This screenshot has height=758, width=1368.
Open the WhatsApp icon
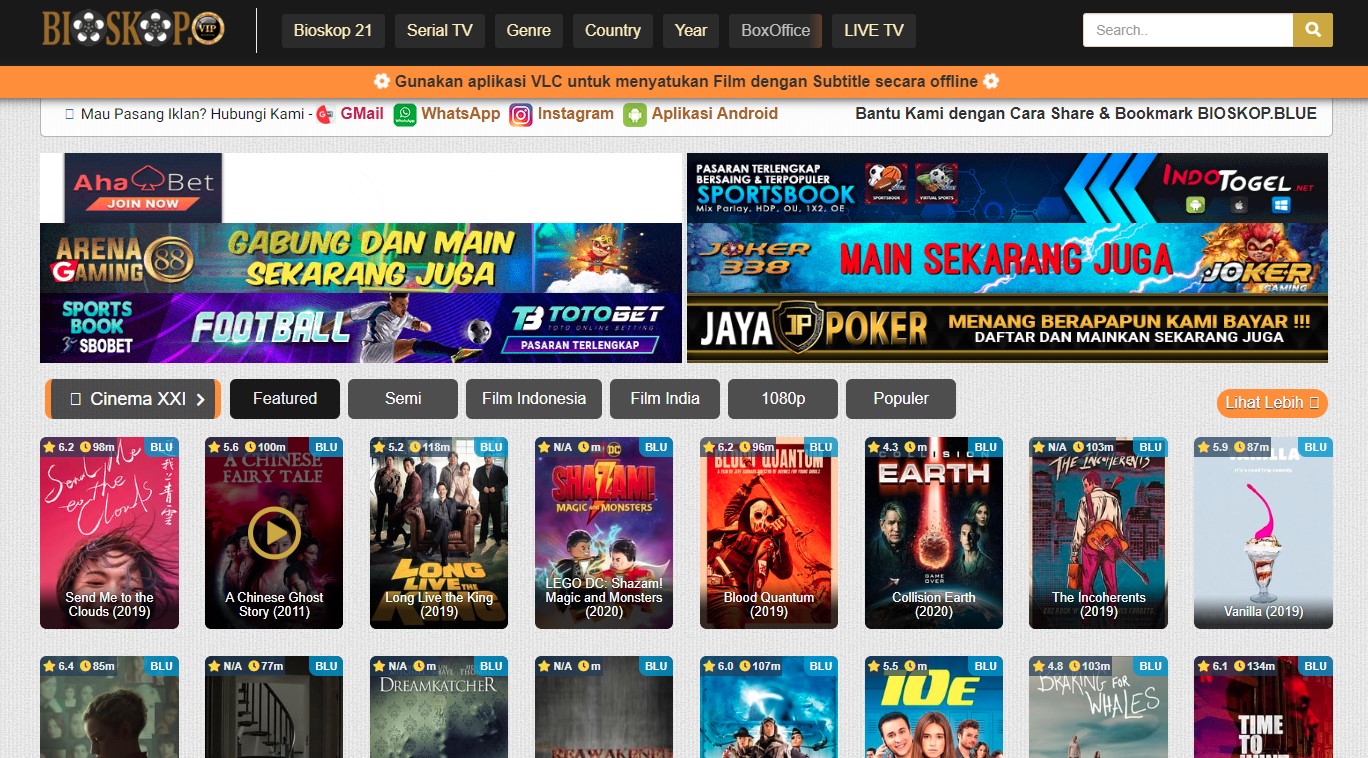click(404, 114)
